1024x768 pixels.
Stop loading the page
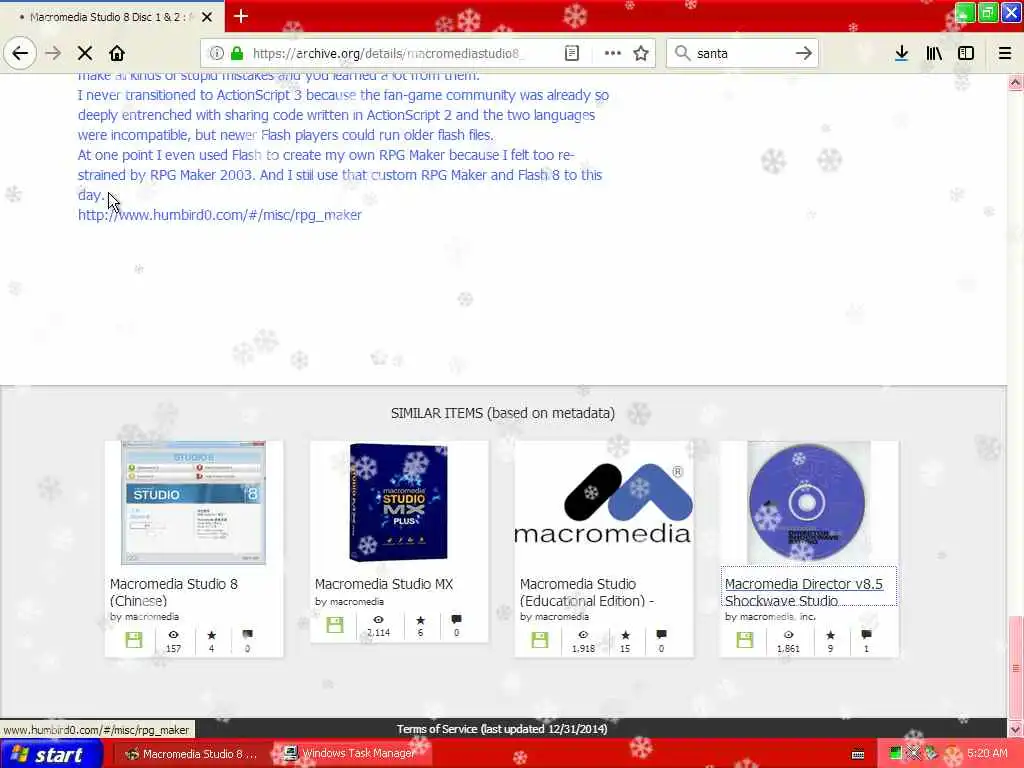[85, 54]
